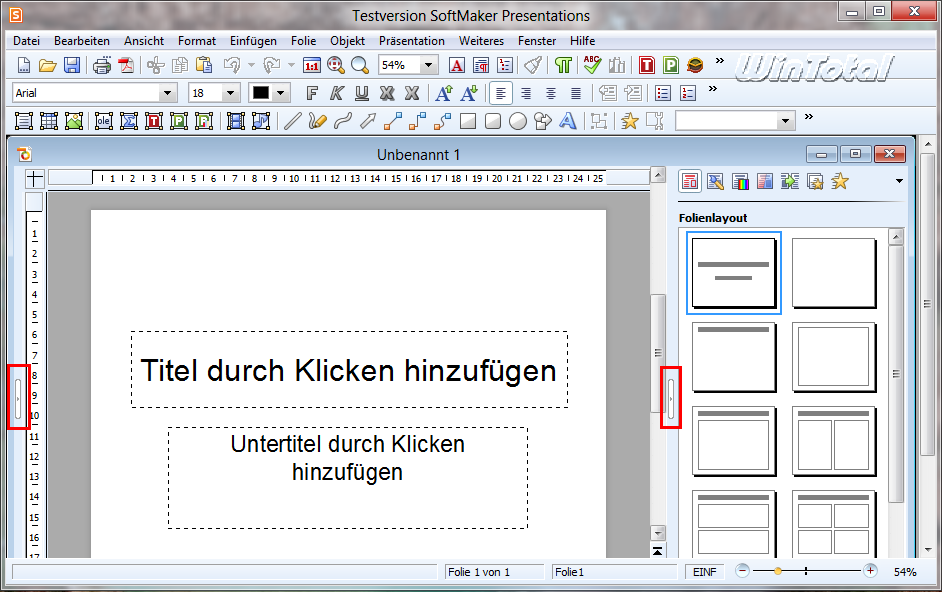Viewport: 942px width, 592px height.
Task: Insert a movie frame with filmstrip icon
Action: coord(236,121)
